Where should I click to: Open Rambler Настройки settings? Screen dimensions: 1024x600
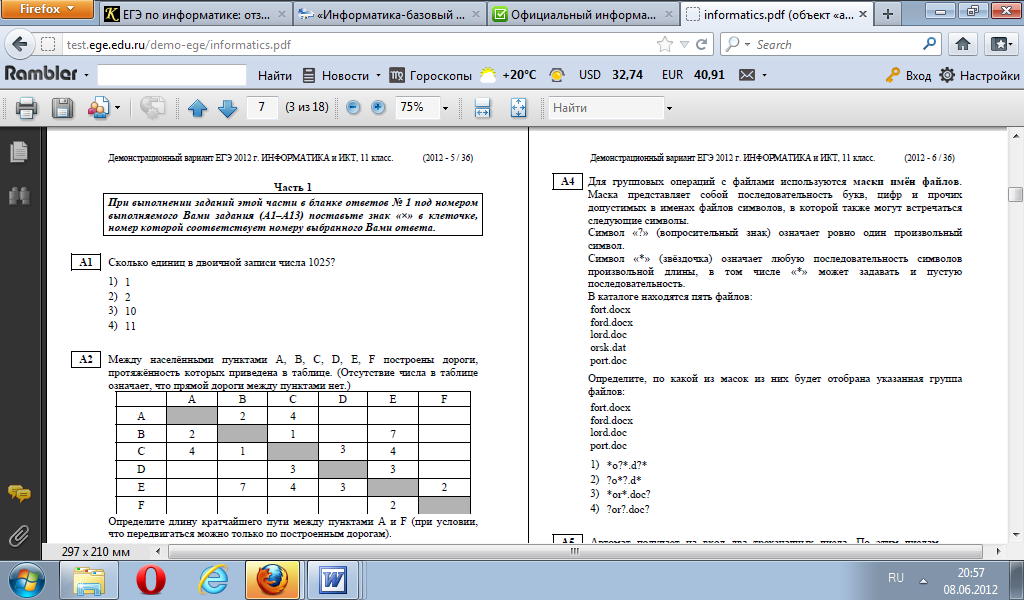[979, 76]
